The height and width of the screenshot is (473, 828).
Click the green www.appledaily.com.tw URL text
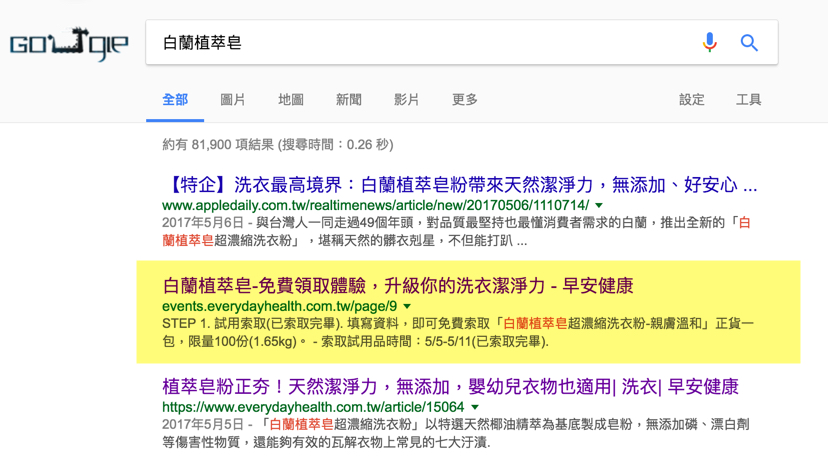[x=375, y=205]
